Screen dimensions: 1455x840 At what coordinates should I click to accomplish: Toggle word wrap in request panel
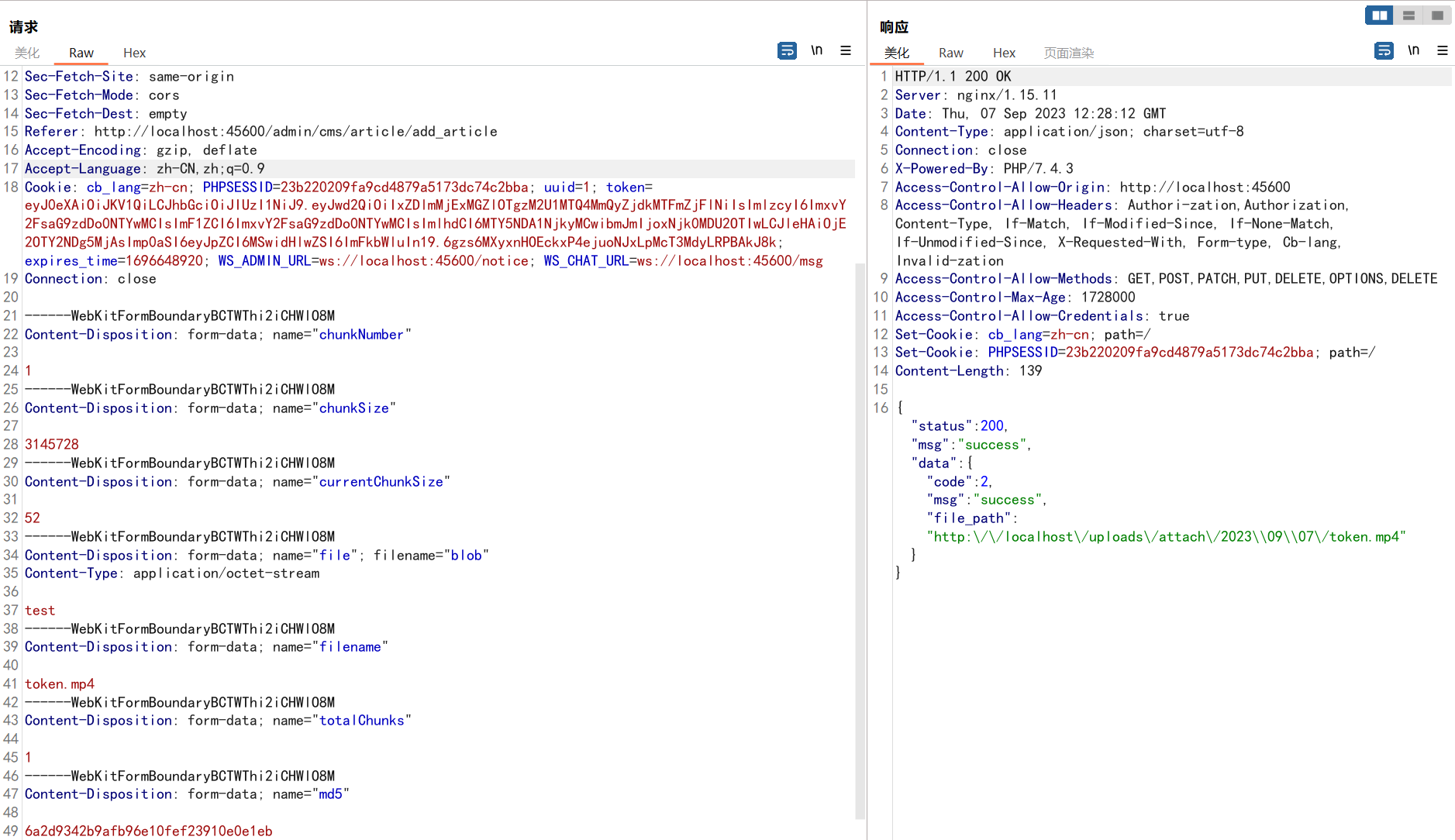(x=787, y=51)
